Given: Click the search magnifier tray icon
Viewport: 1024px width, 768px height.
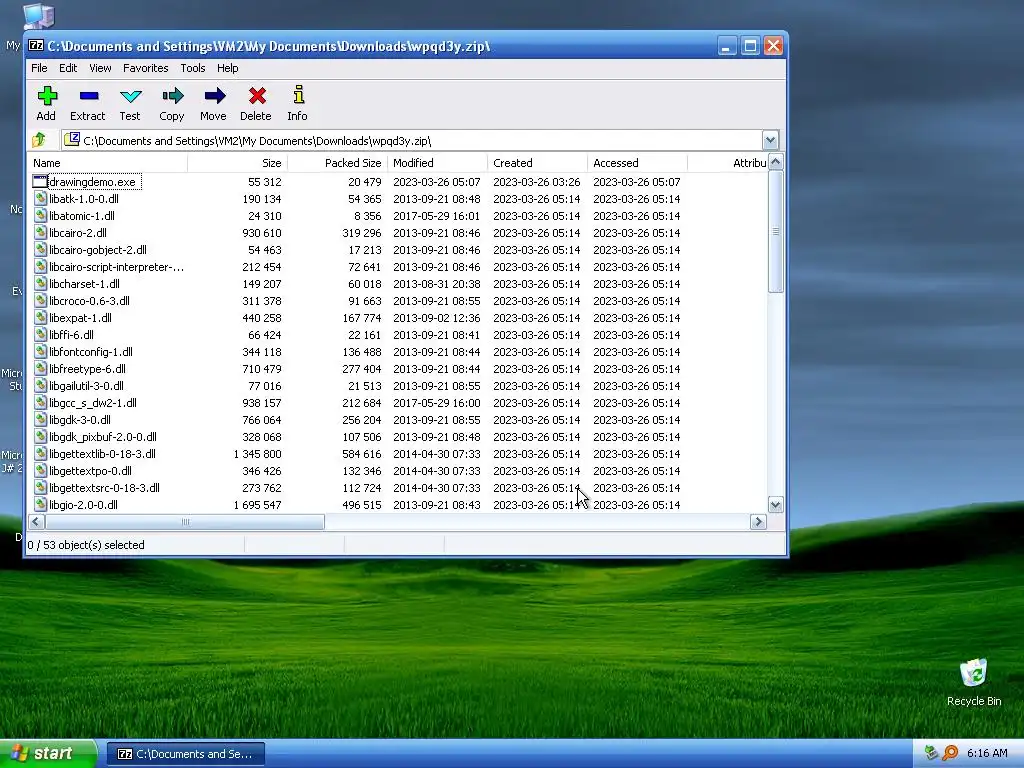Looking at the screenshot, I should click(x=950, y=753).
